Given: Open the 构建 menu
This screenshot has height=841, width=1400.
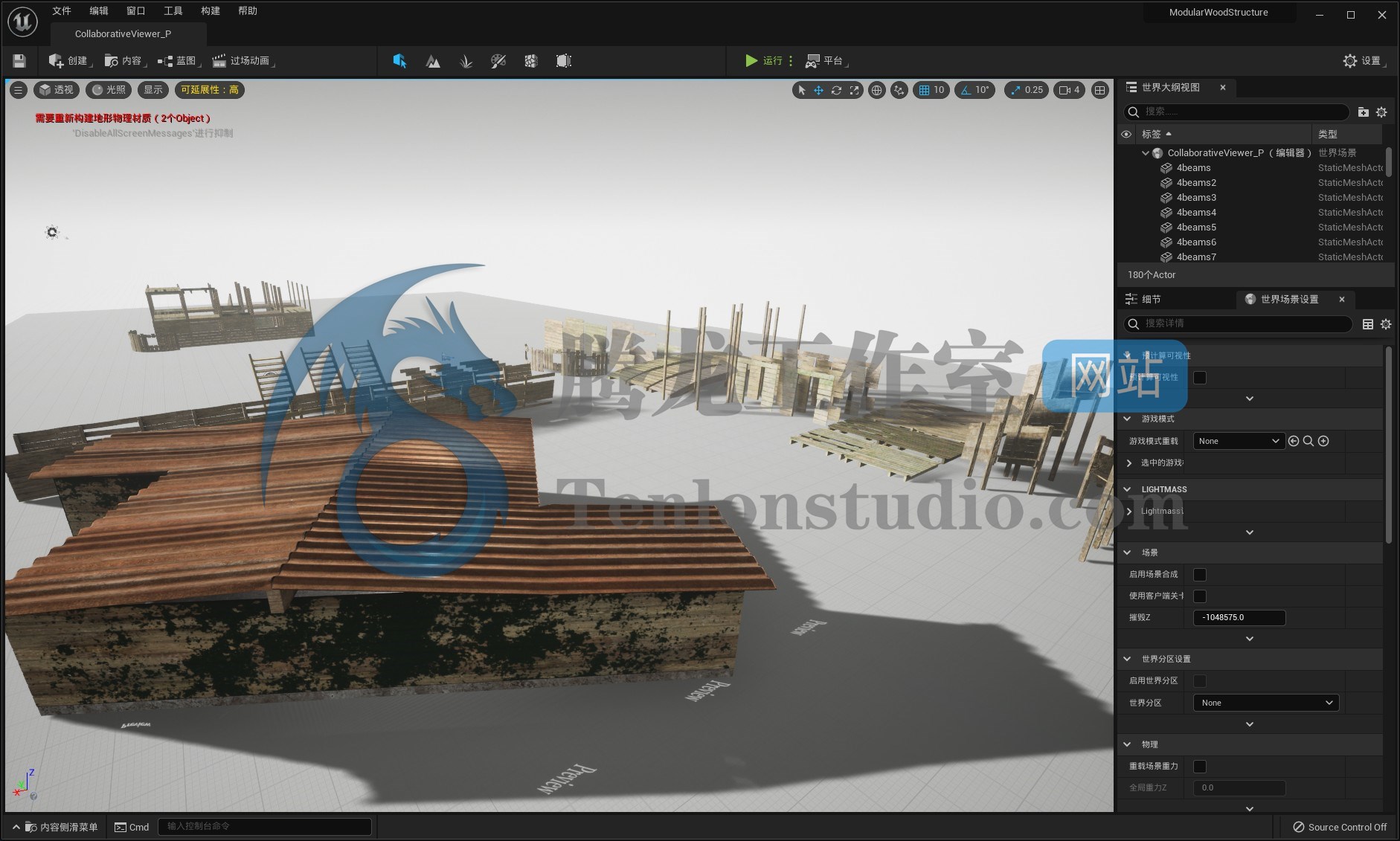Looking at the screenshot, I should click(x=211, y=11).
